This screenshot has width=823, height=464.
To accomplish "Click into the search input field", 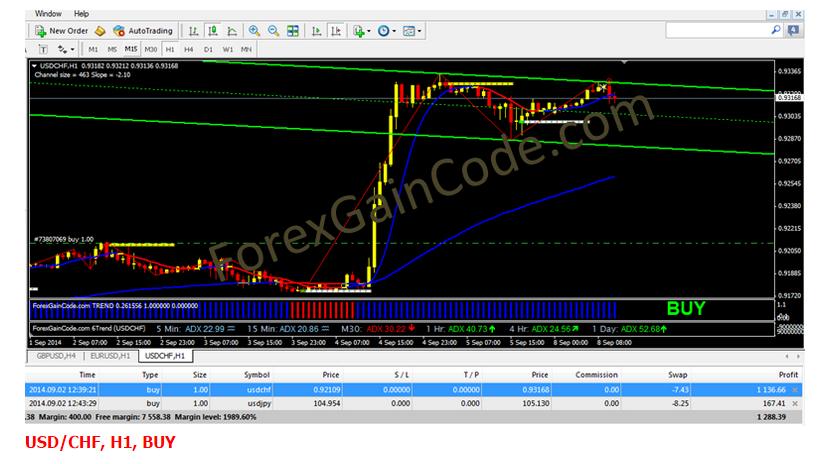I will pos(718,30).
